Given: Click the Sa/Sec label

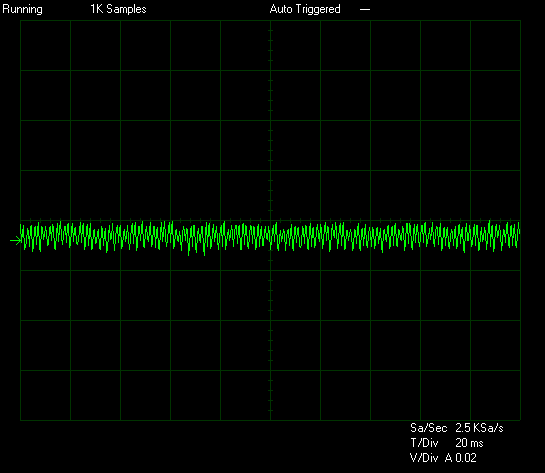Looking at the screenshot, I should coord(429,428).
